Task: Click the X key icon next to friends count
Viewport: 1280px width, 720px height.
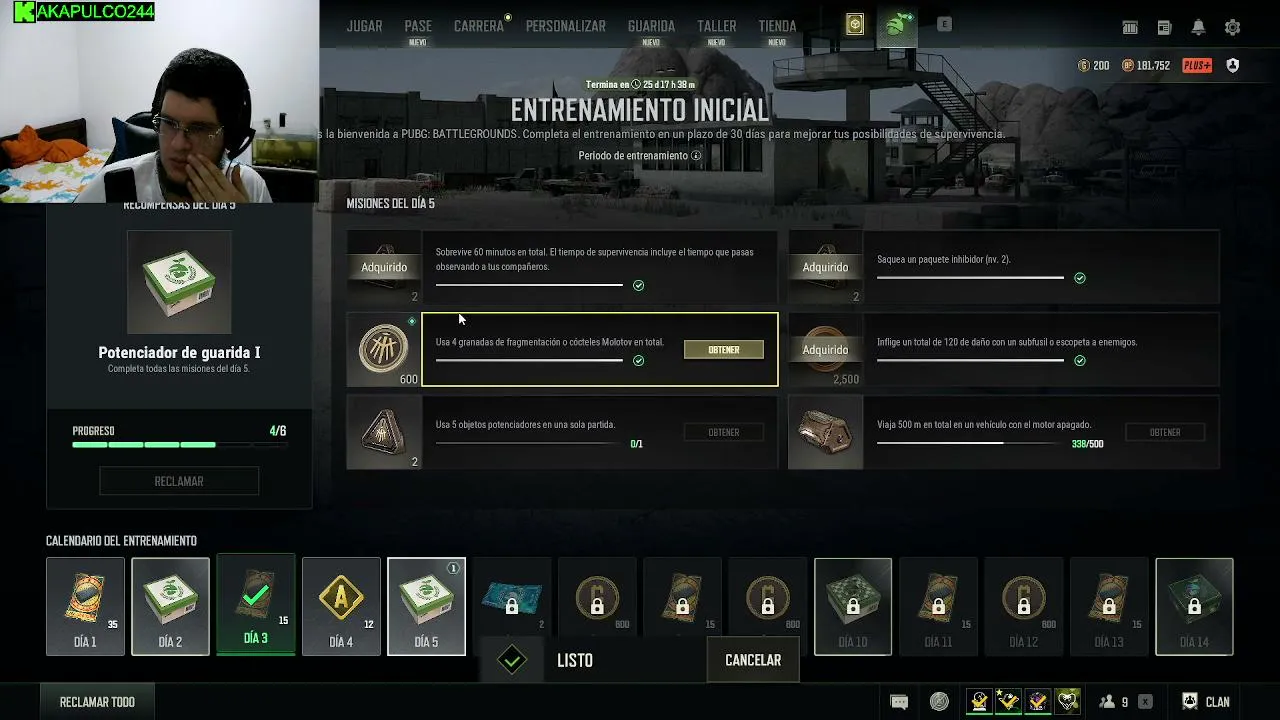Action: (x=1145, y=702)
